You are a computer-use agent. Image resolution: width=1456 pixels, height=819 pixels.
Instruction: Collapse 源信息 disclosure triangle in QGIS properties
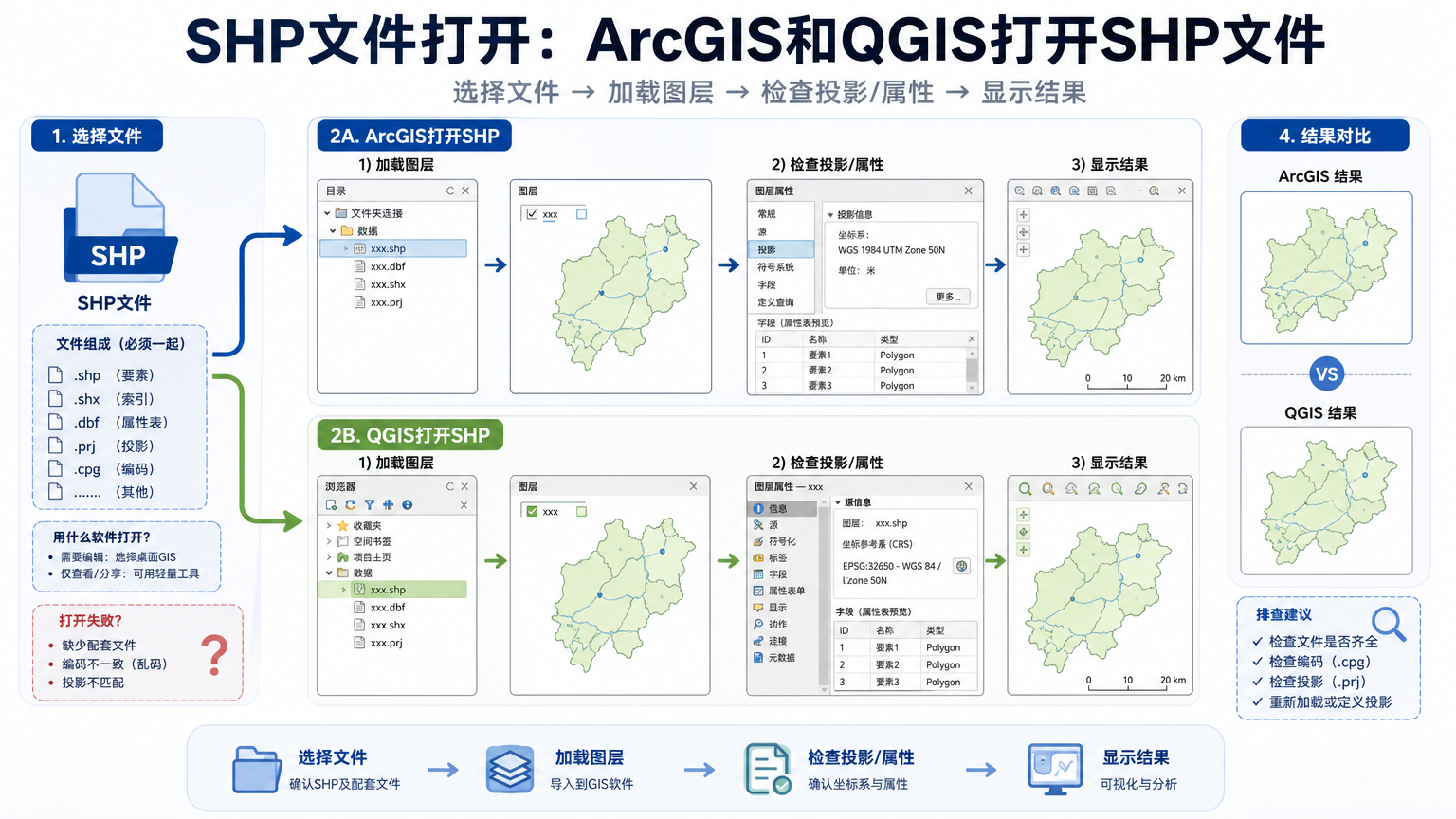(838, 502)
